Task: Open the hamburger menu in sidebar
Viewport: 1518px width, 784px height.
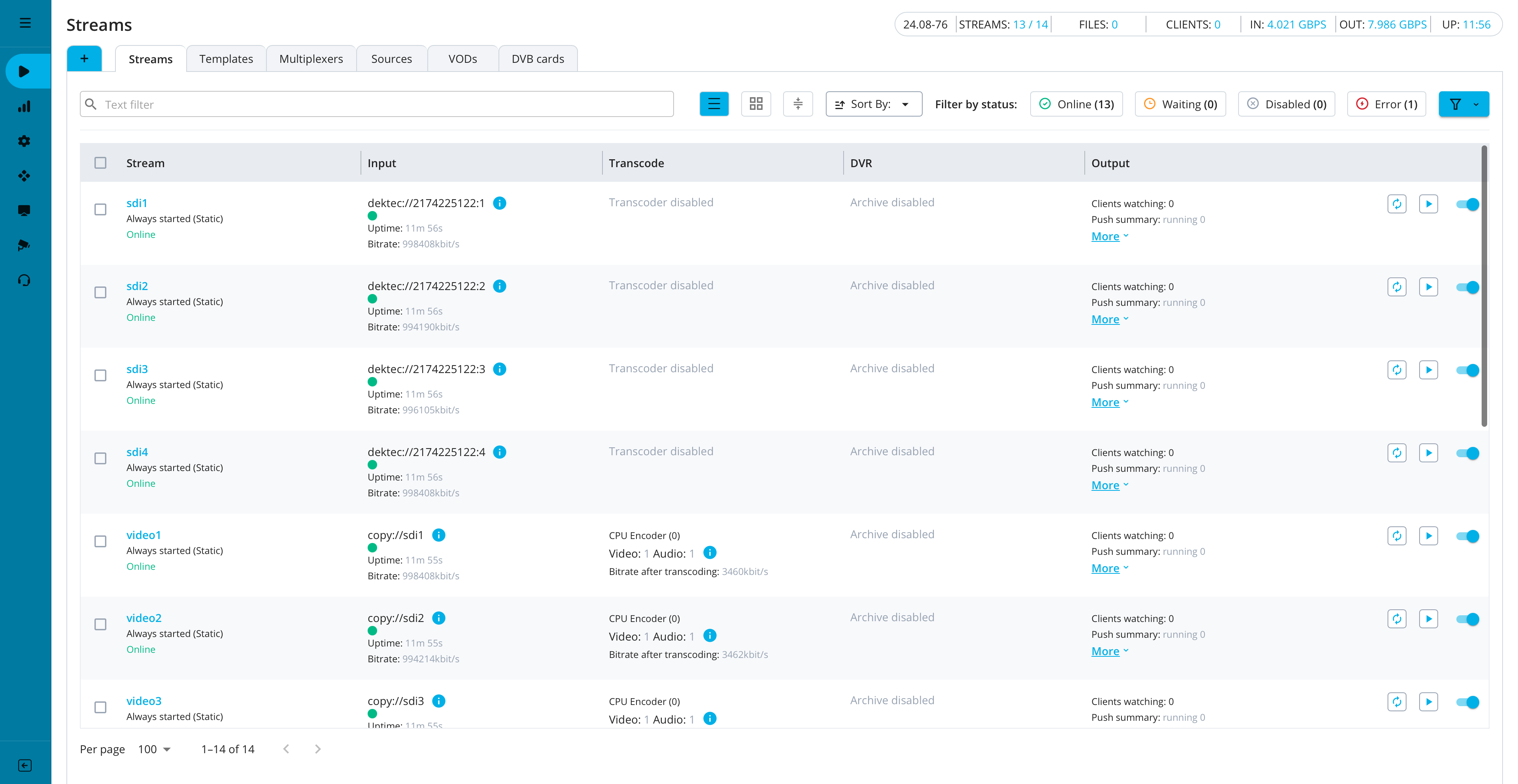Action: pos(25,23)
